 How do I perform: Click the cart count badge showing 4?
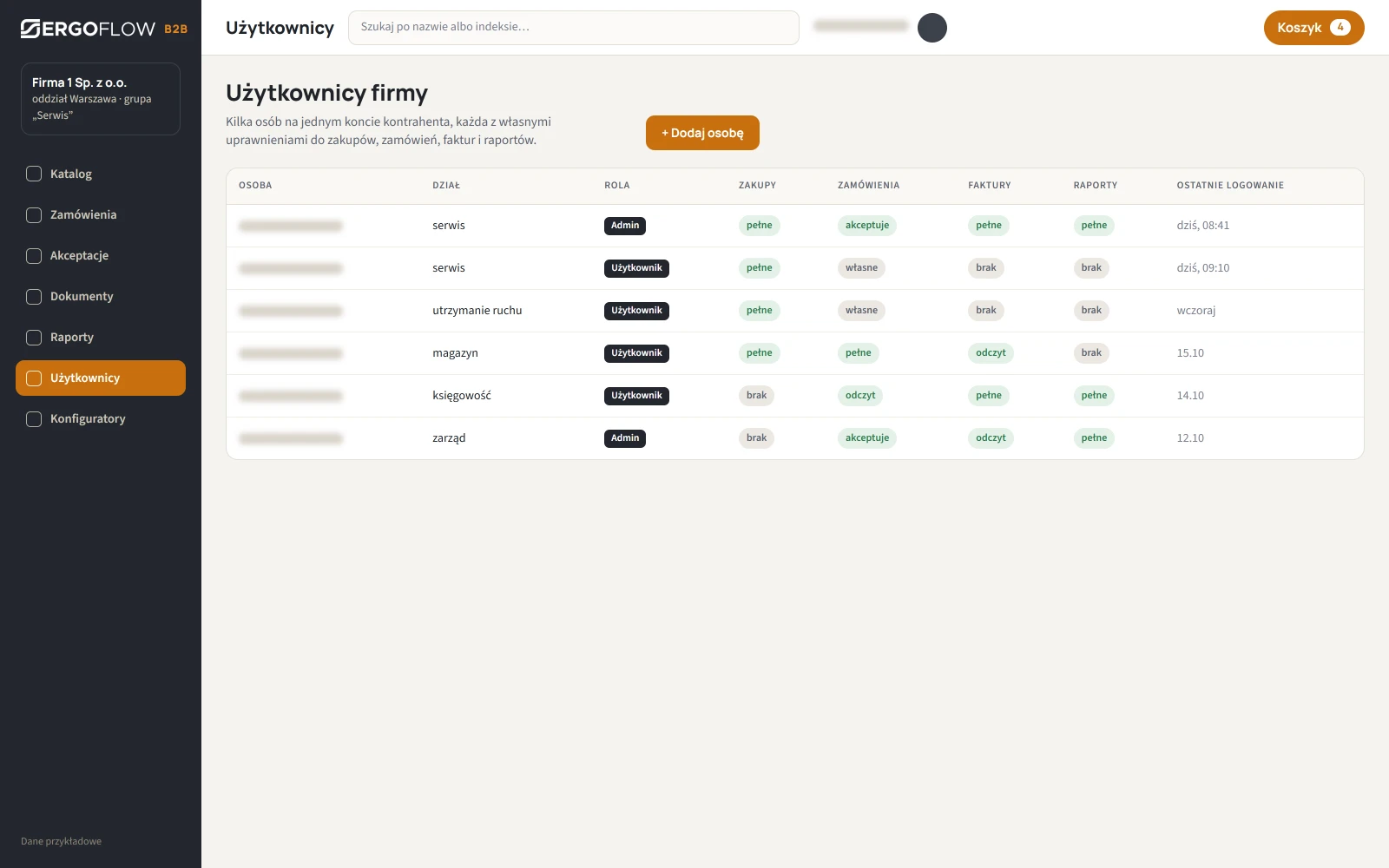[1340, 28]
